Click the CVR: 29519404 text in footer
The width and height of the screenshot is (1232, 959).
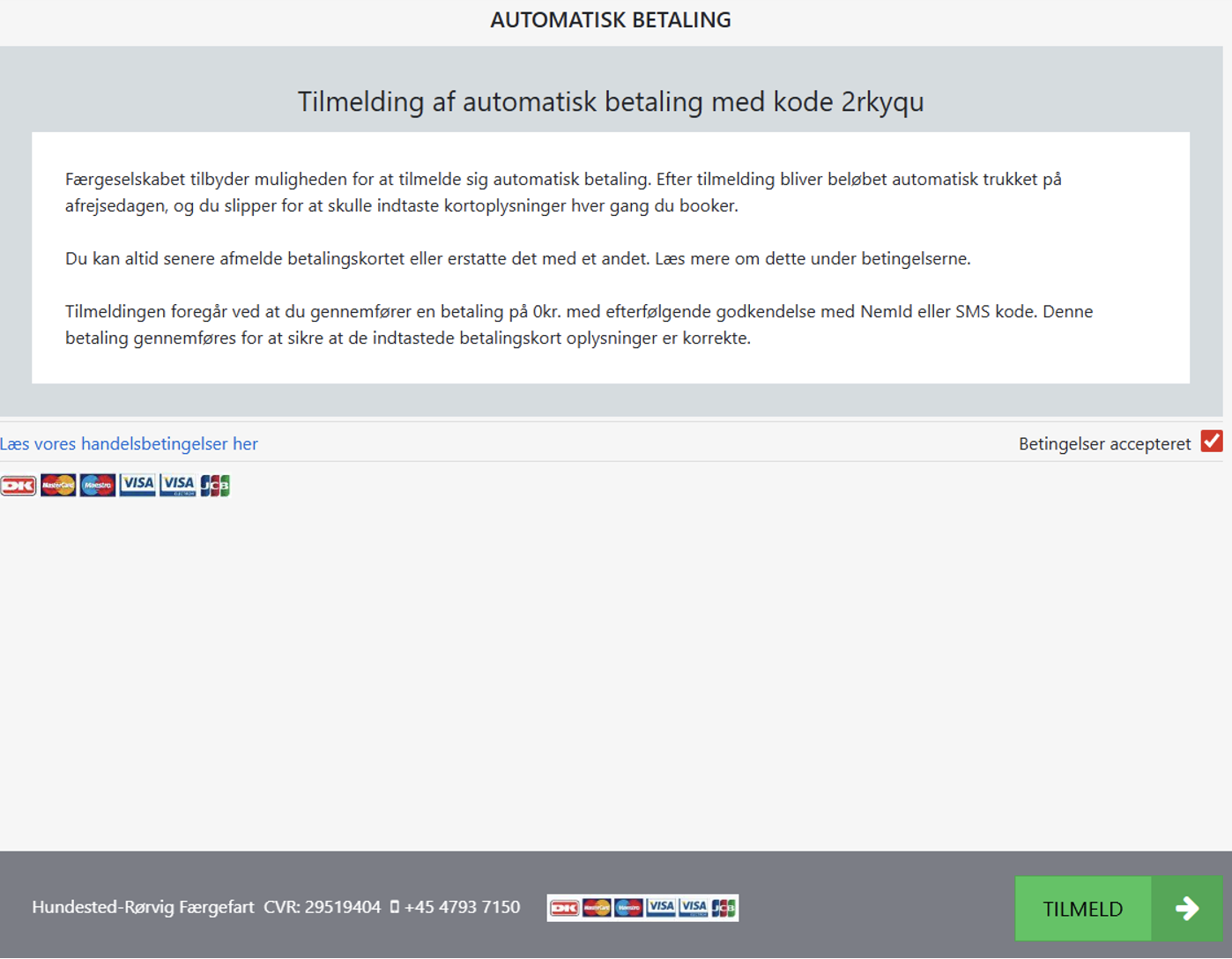(x=323, y=907)
